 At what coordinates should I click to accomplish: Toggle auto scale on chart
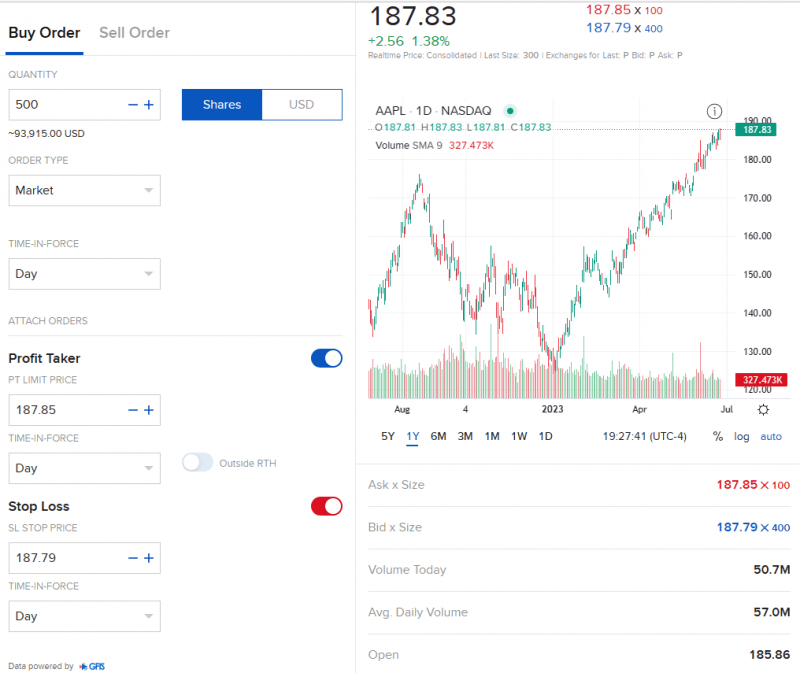tap(771, 436)
